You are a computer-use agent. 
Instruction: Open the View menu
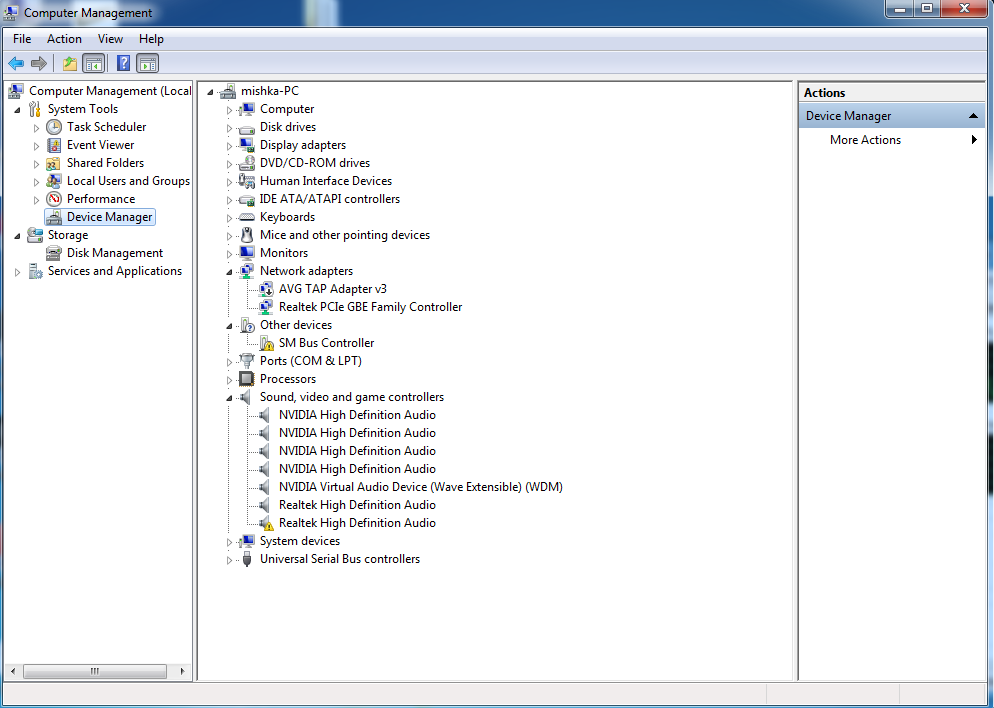click(x=110, y=39)
